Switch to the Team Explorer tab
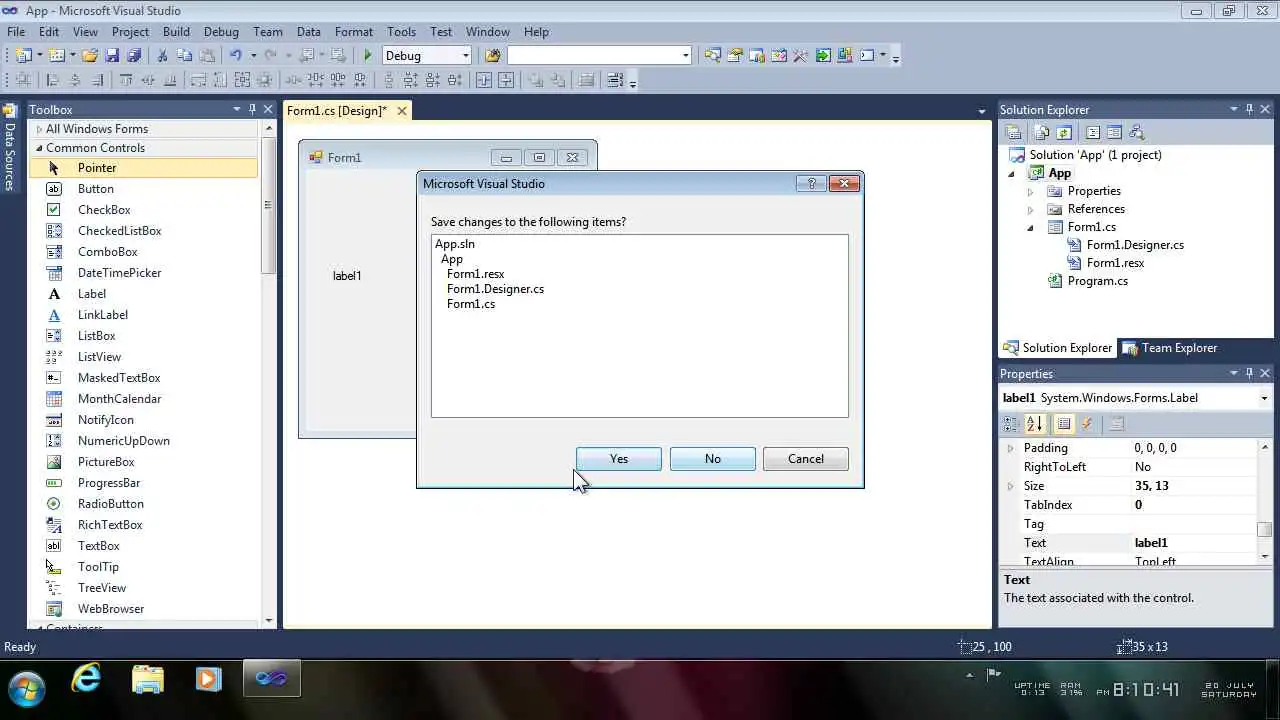The image size is (1280, 720). coord(1170,348)
